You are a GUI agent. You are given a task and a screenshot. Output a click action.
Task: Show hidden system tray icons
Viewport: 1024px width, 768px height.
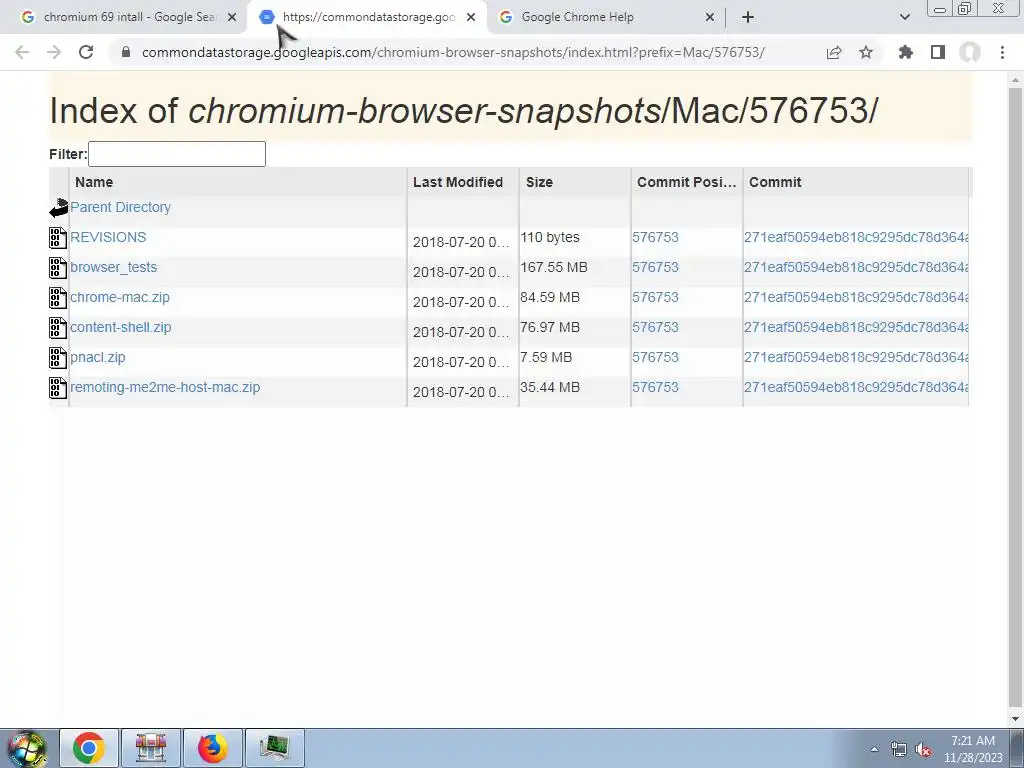(874, 749)
